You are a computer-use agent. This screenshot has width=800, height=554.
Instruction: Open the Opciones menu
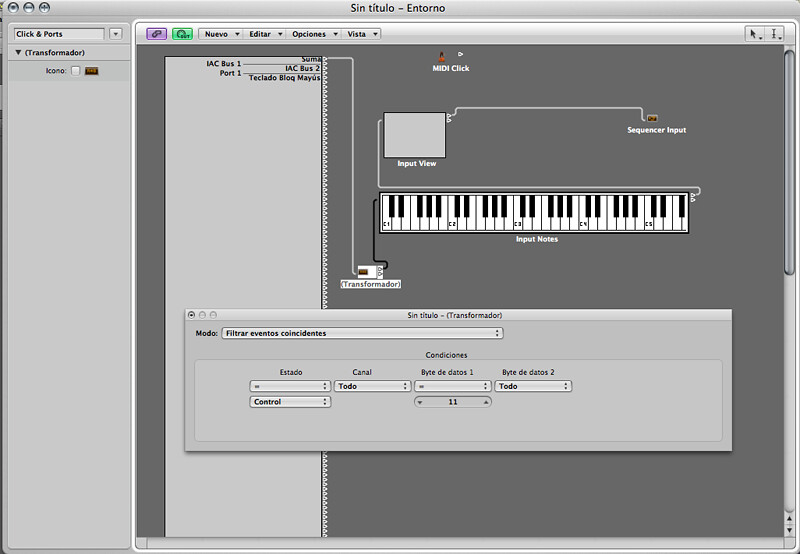[314, 34]
